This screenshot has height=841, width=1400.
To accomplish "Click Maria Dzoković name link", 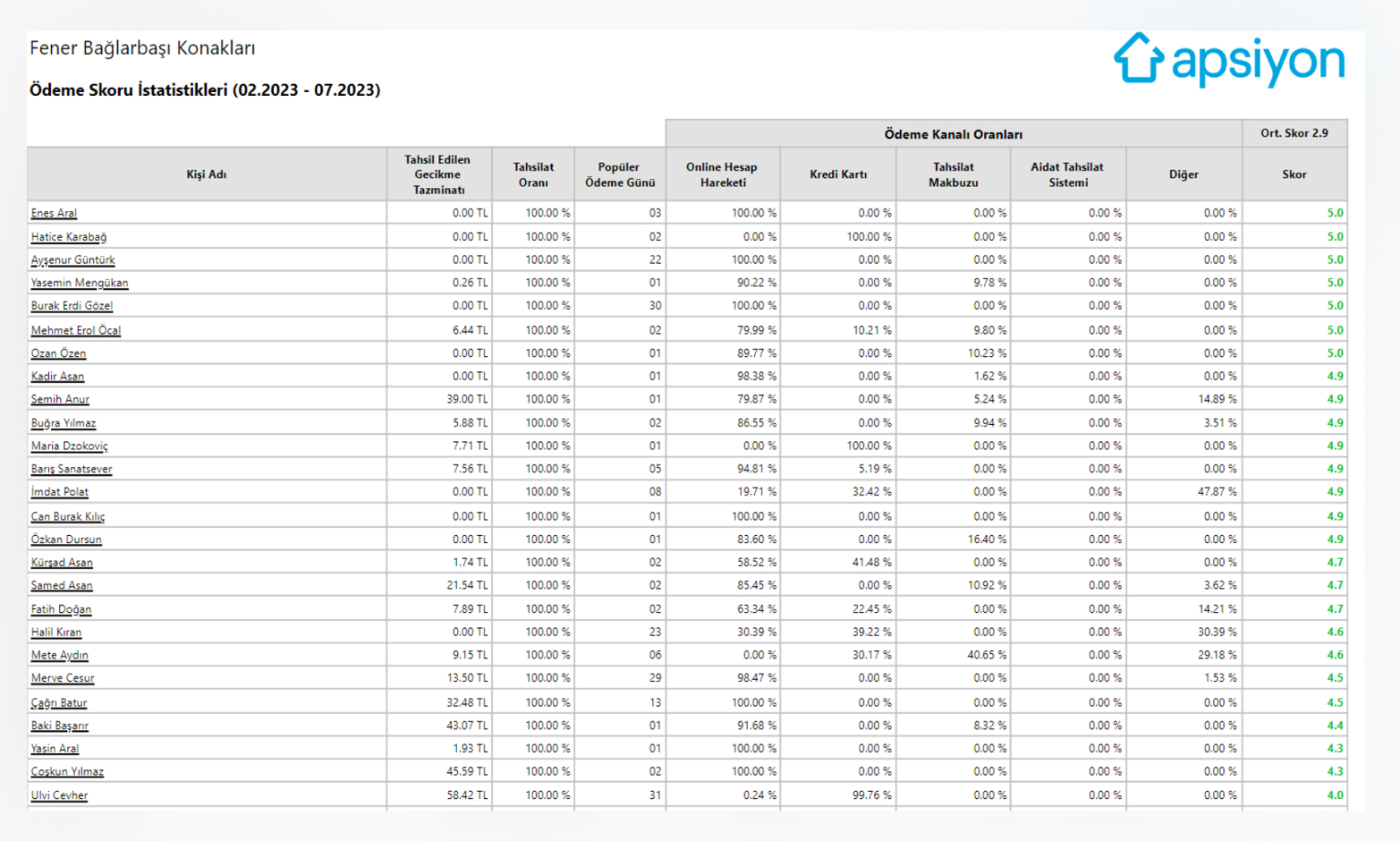I will 69,446.
